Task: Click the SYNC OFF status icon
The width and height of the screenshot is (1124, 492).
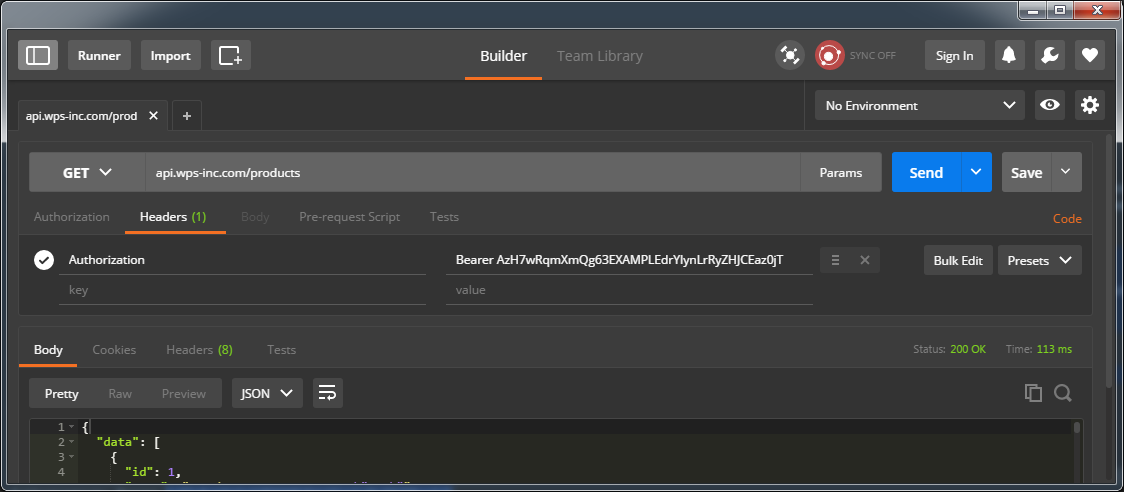Action: coord(829,55)
